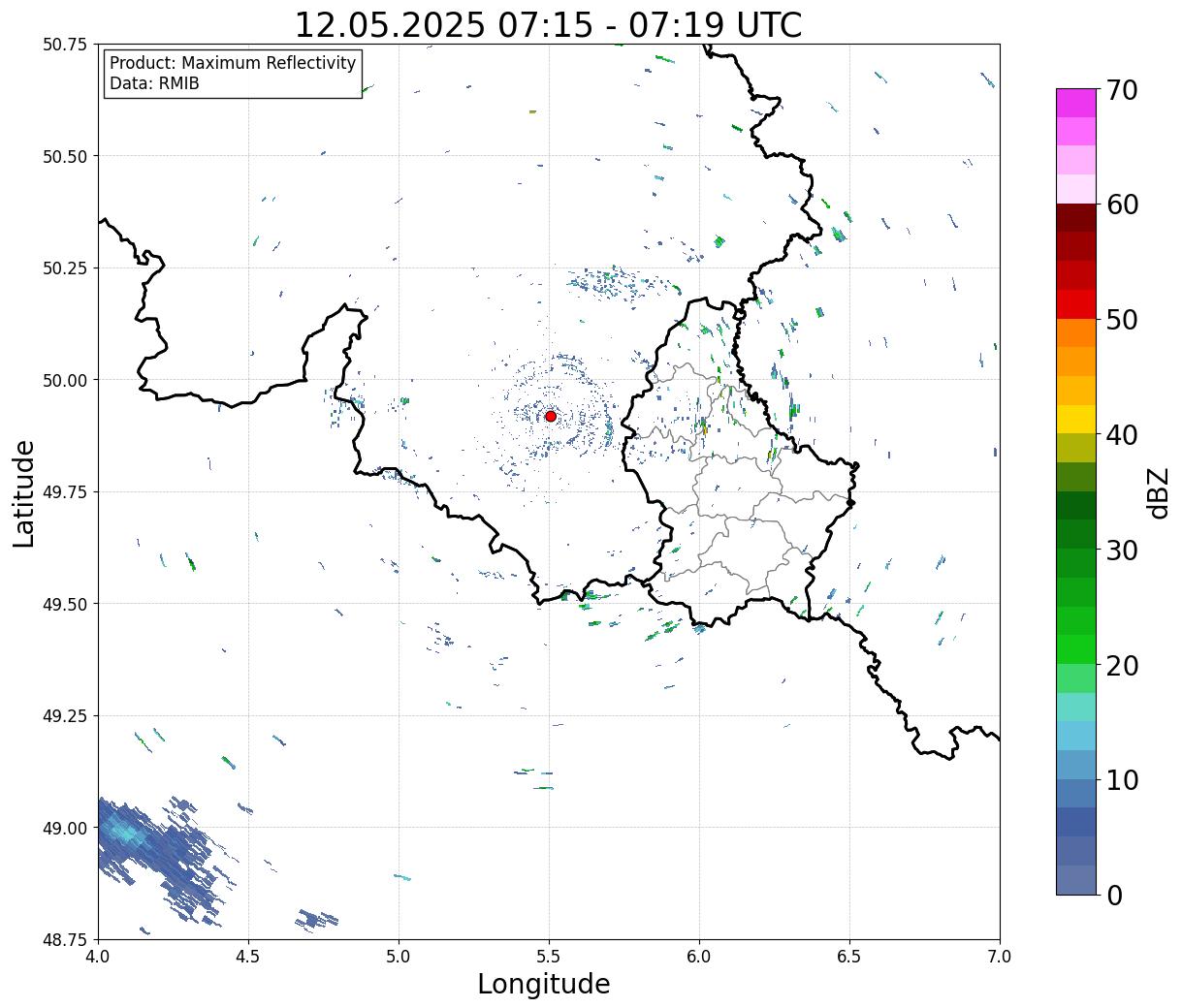This screenshot has width=1182, height=1008.
Task: Select the 'Data: RMIB' legend text
Action: tap(154, 83)
